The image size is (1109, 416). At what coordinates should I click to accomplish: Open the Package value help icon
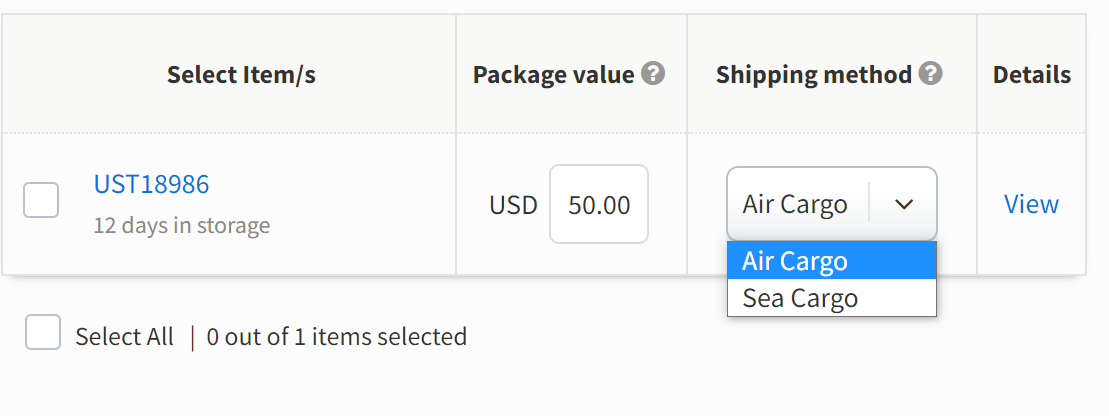coord(653,74)
